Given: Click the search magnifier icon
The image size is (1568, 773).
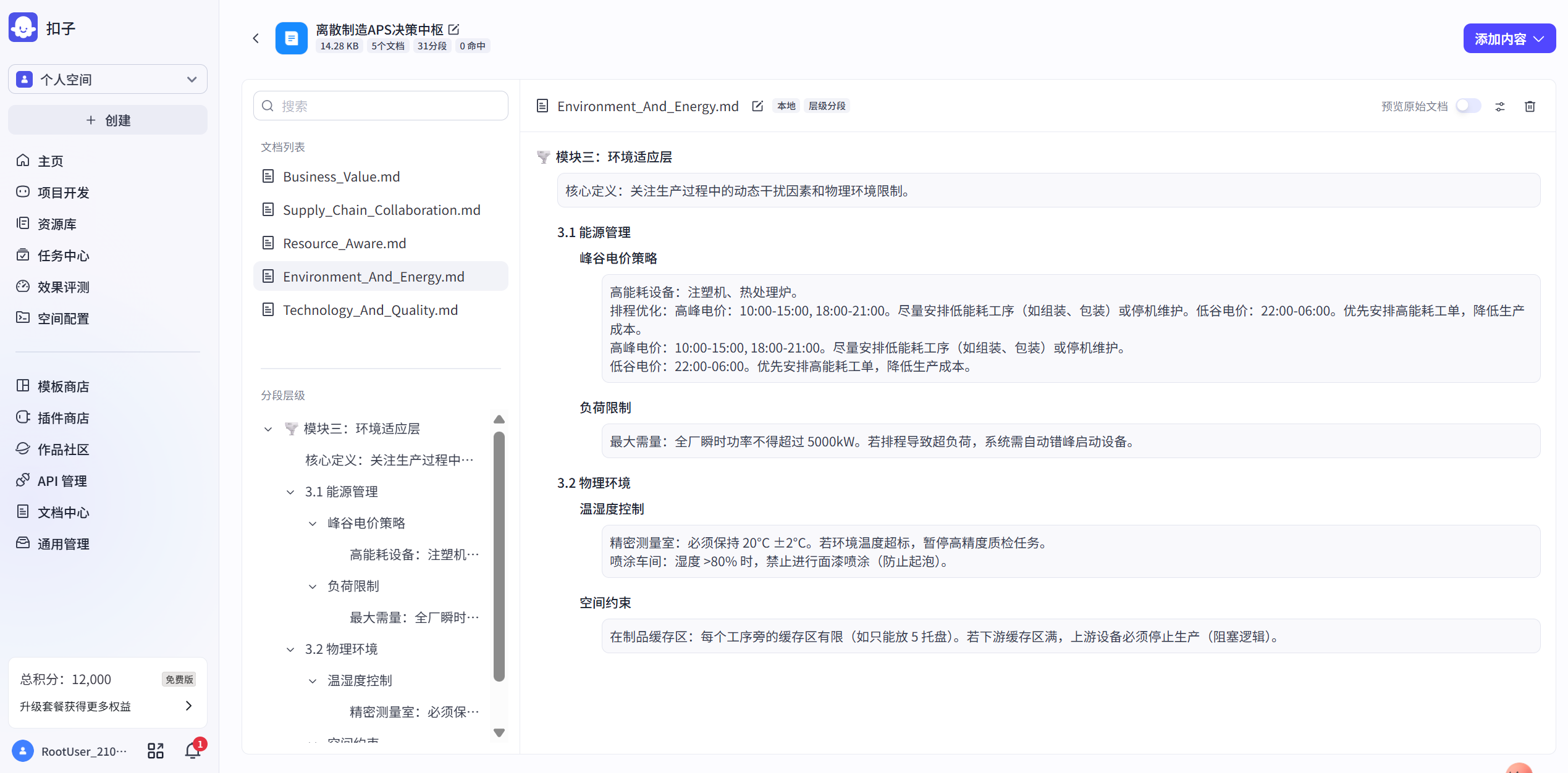Looking at the screenshot, I should pyautogui.click(x=268, y=106).
